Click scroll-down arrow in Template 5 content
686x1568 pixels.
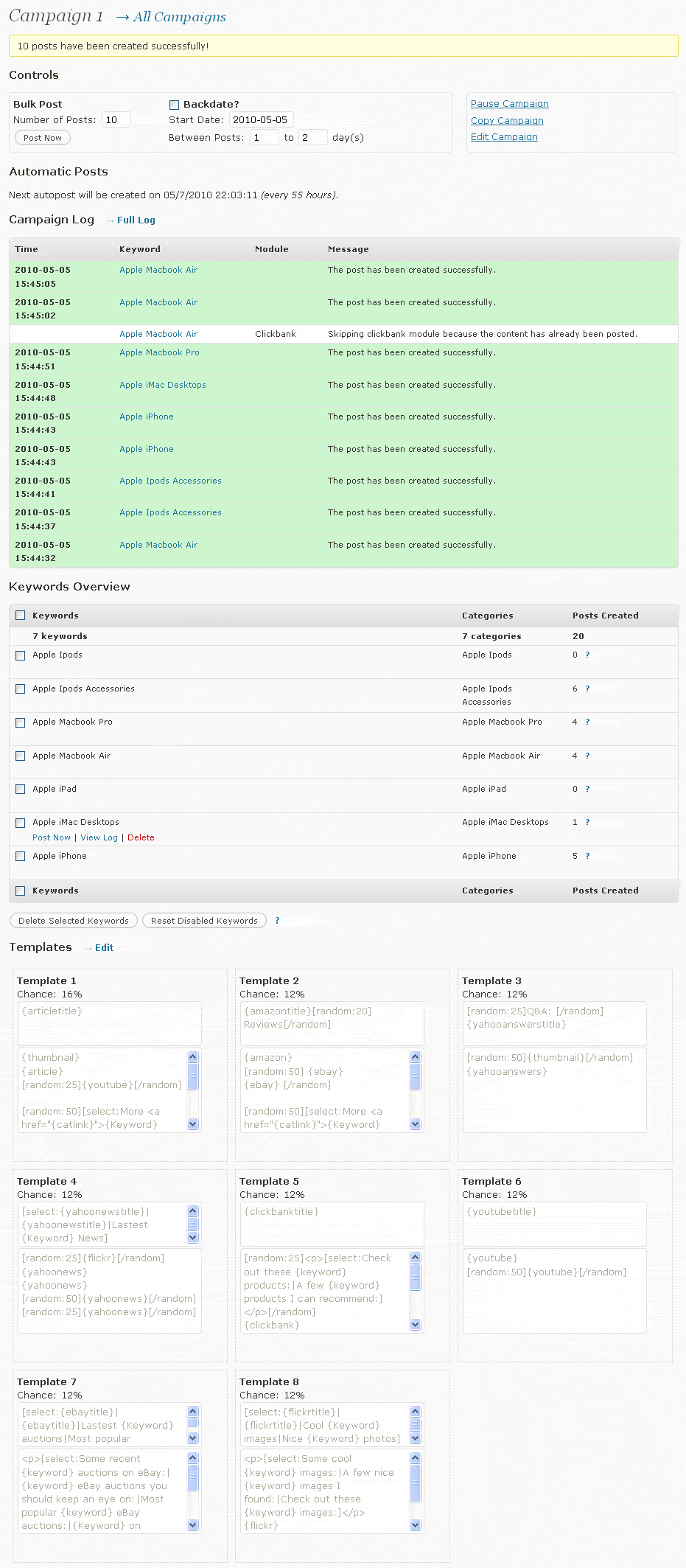(x=416, y=1325)
